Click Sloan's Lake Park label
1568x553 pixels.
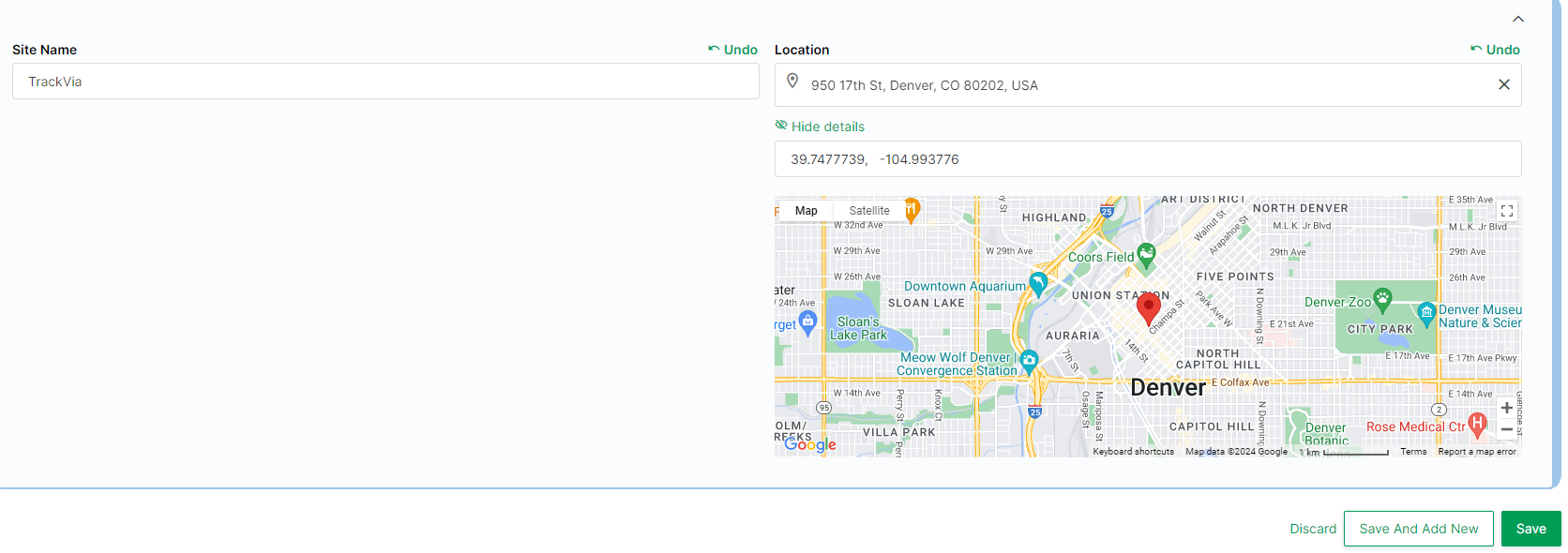(x=858, y=328)
